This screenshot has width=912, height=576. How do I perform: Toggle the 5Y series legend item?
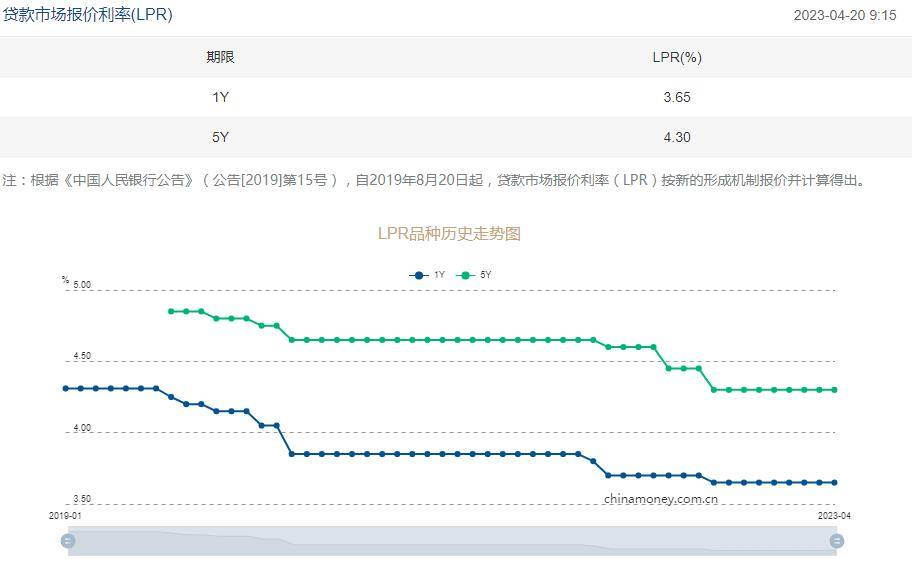[473, 275]
